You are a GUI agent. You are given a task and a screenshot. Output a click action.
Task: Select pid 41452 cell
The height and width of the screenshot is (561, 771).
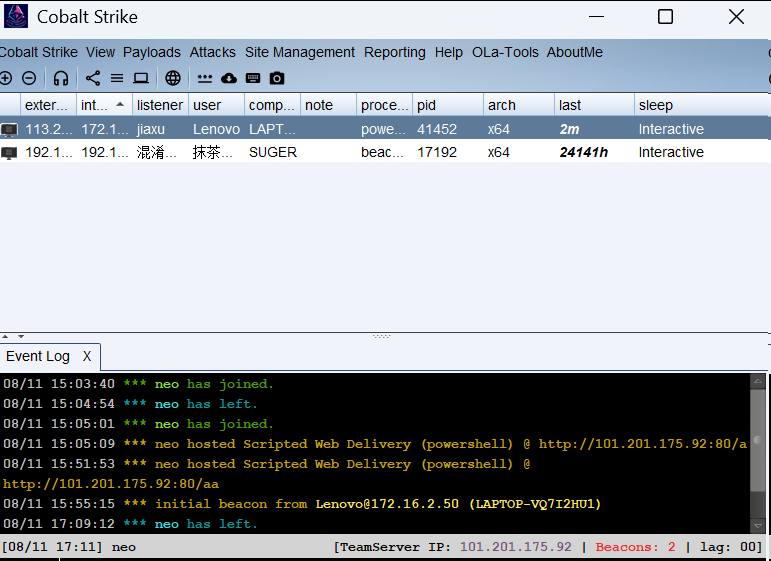pos(448,129)
